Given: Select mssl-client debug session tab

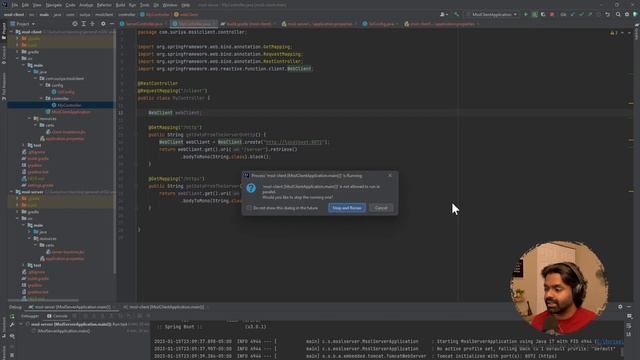Looking at the screenshot, I should tap(166, 307).
